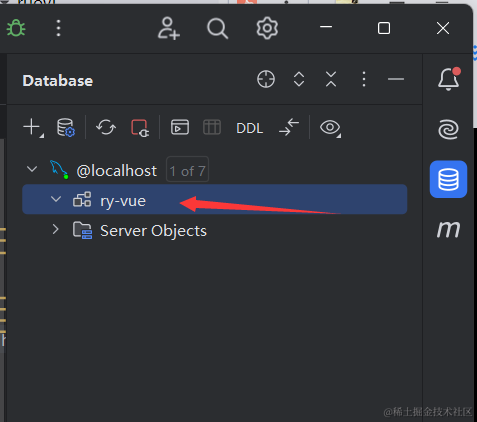
Task: Refresh the database with the sync icon
Action: 106,127
